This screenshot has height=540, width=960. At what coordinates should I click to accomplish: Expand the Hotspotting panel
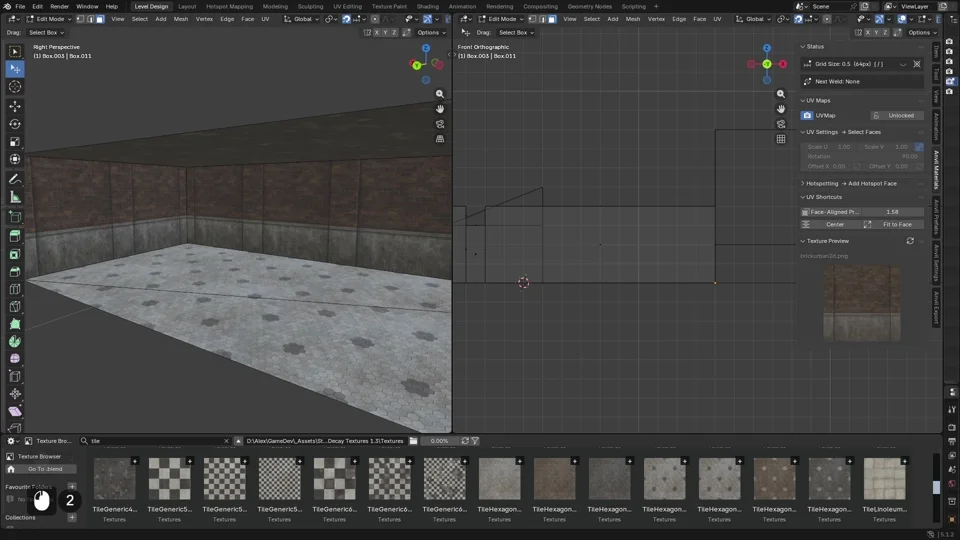tap(803, 183)
